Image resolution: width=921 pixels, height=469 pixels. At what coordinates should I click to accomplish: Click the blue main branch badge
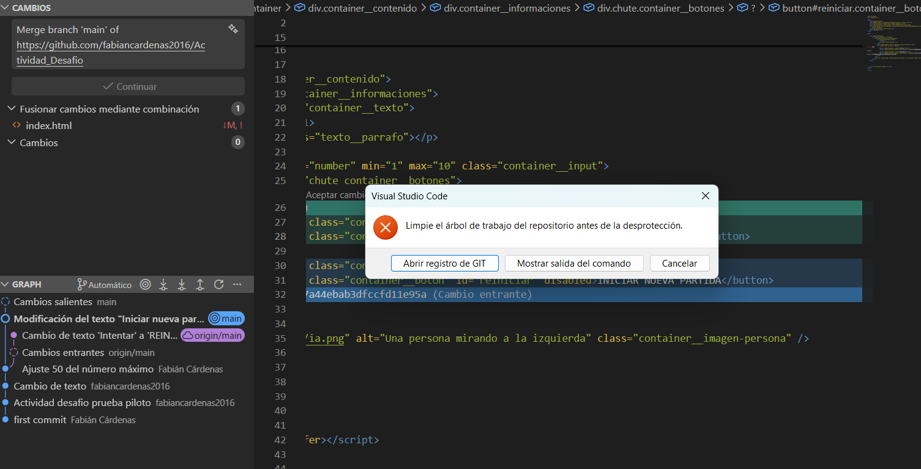(226, 319)
